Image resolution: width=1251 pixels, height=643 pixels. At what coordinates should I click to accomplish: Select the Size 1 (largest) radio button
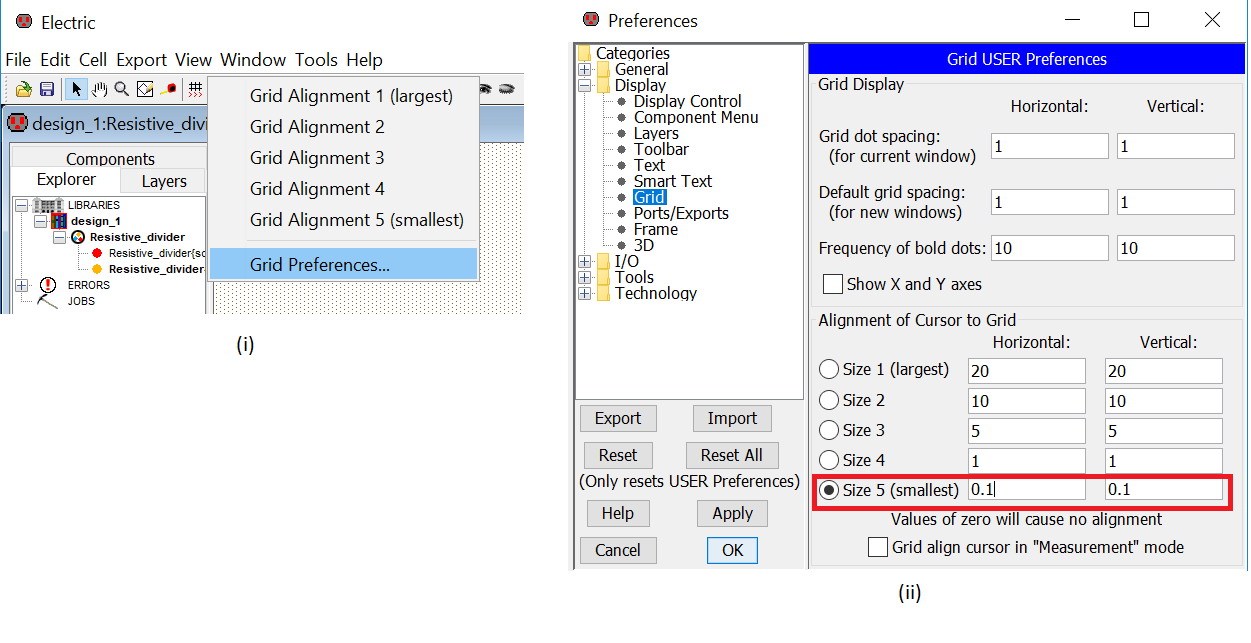click(829, 370)
